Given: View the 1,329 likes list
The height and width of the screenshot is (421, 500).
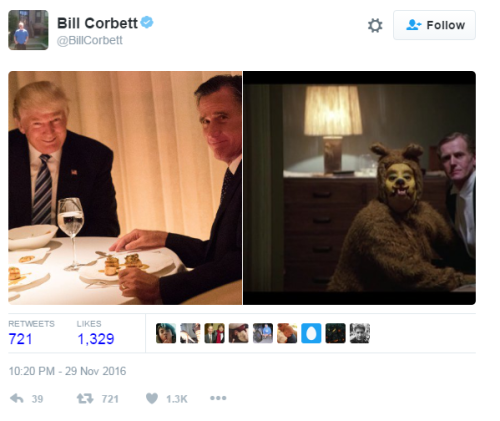Looking at the screenshot, I should [96, 339].
